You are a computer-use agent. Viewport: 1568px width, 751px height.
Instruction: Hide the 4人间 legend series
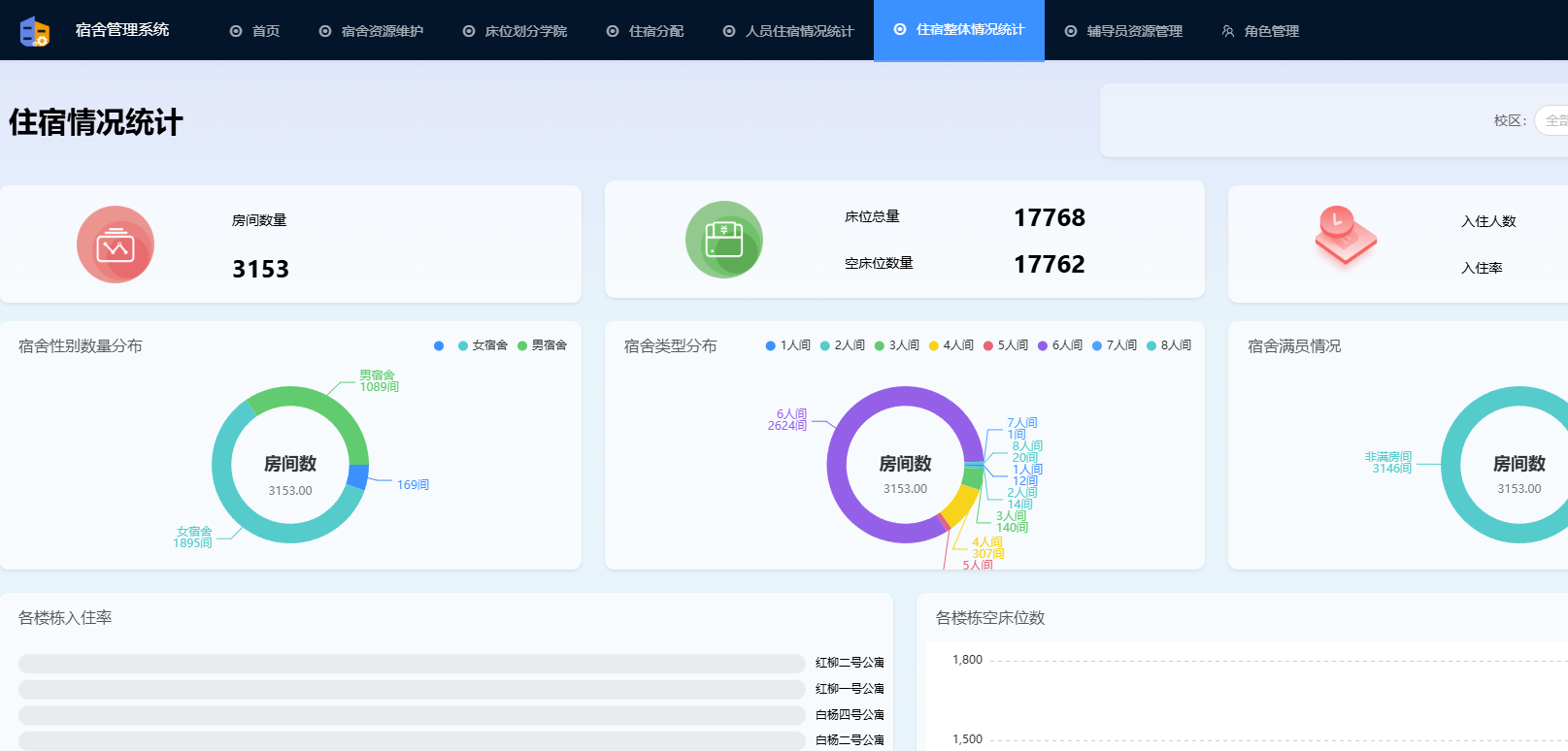951,345
